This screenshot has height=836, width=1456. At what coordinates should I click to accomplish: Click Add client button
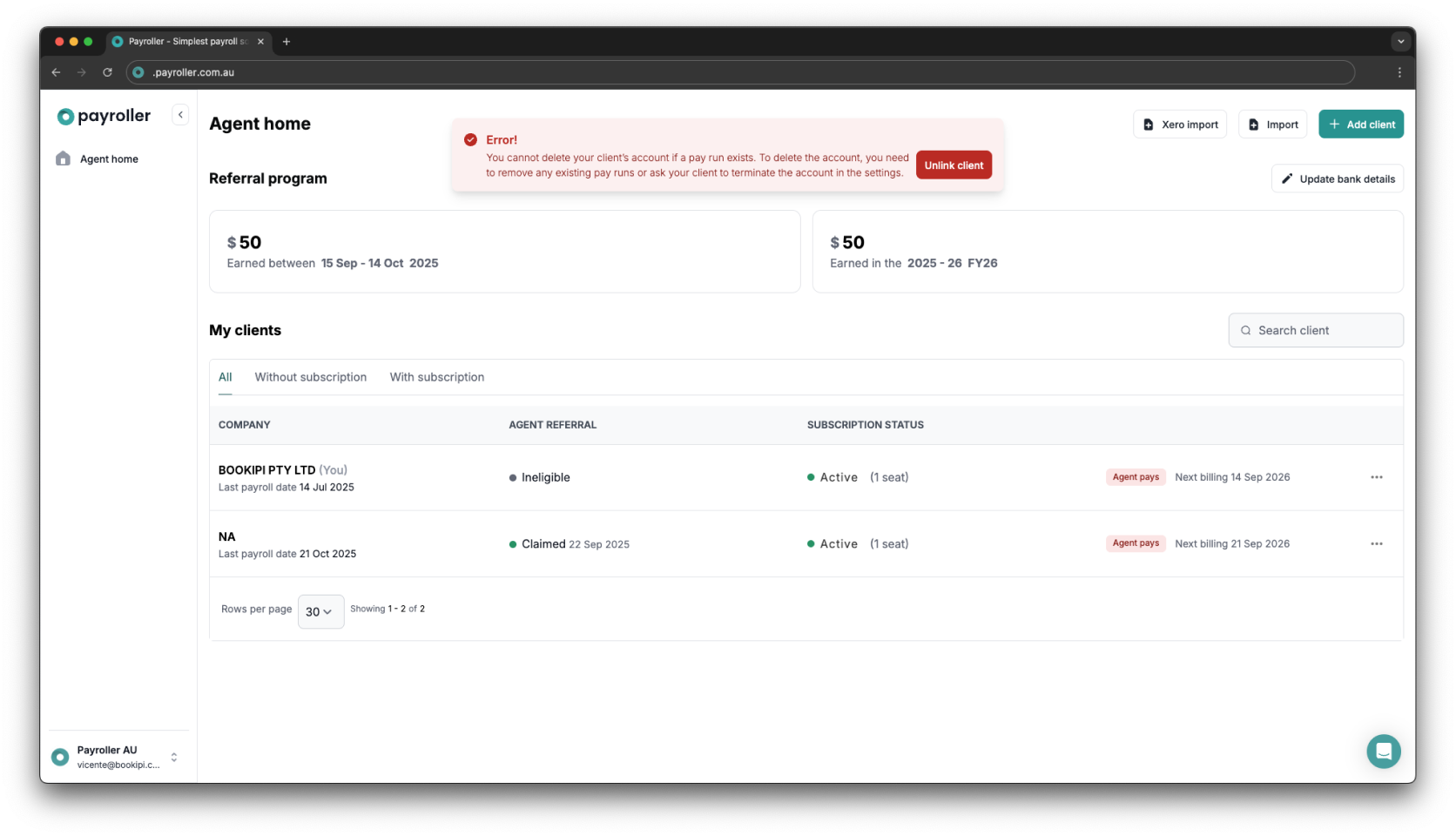click(1361, 125)
